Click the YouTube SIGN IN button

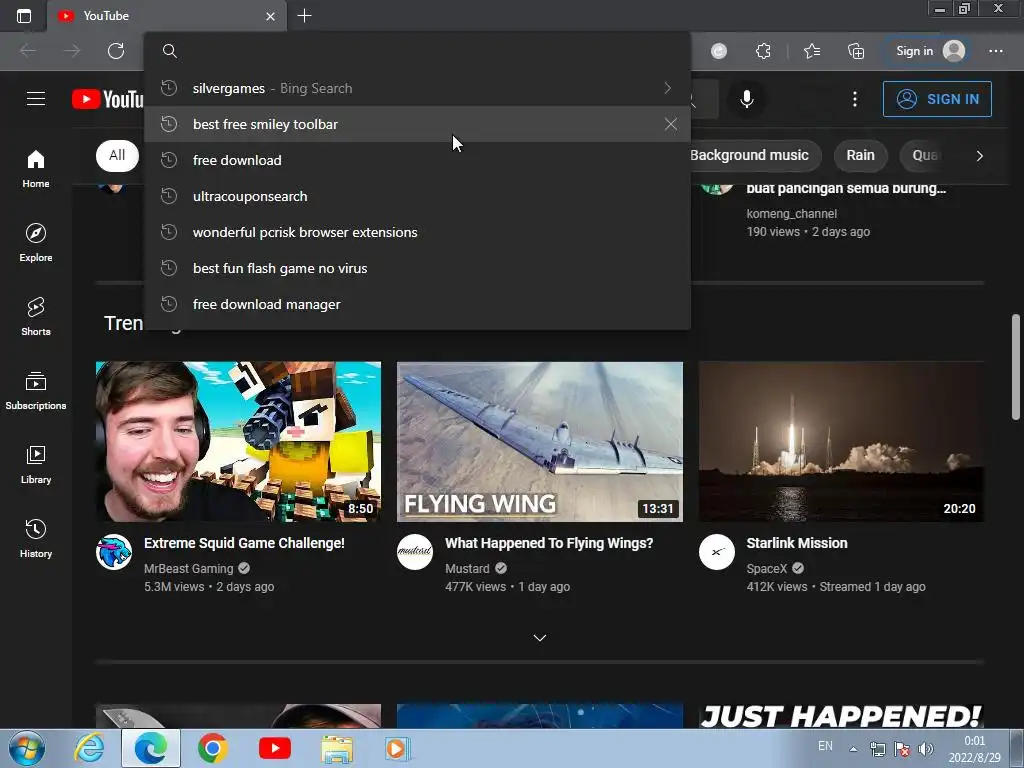tap(937, 99)
